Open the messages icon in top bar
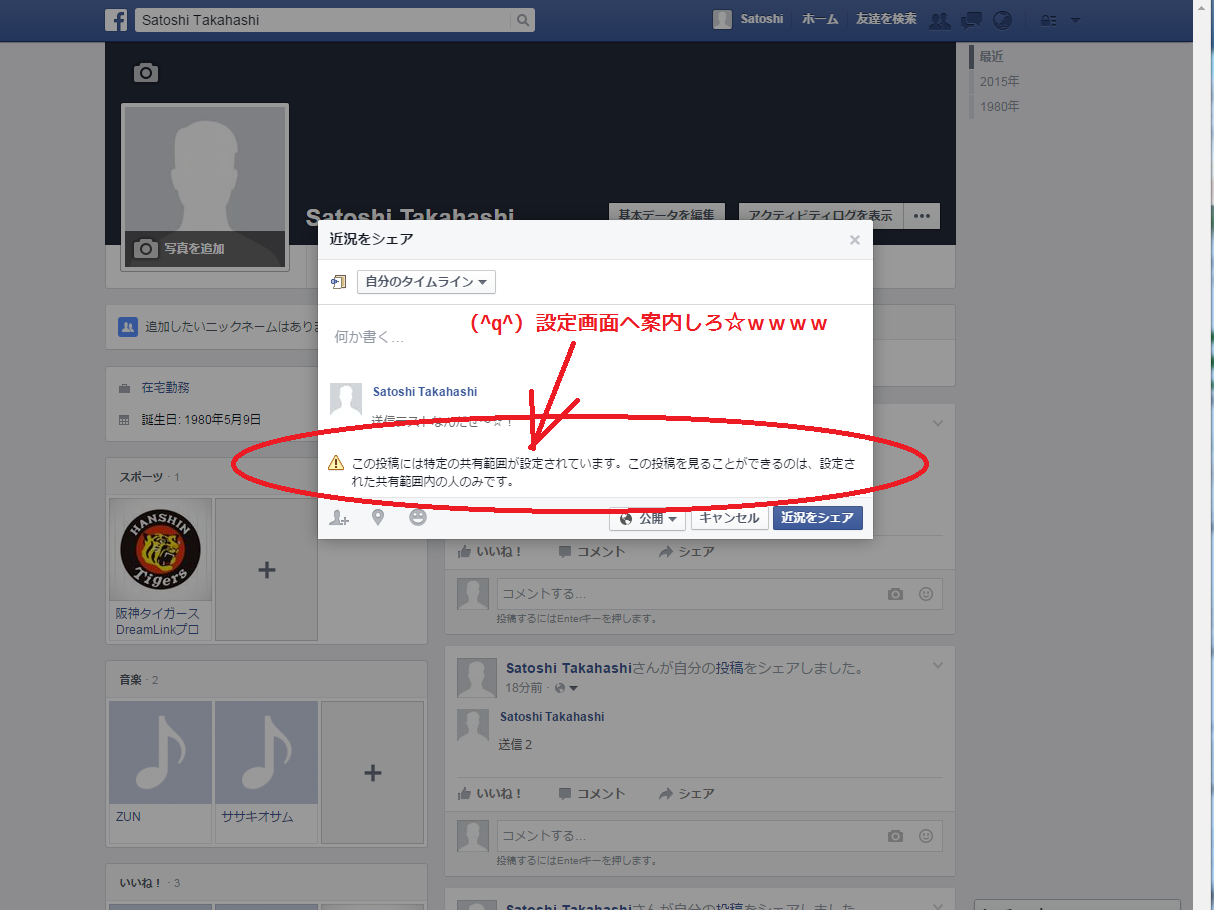 pos(971,20)
